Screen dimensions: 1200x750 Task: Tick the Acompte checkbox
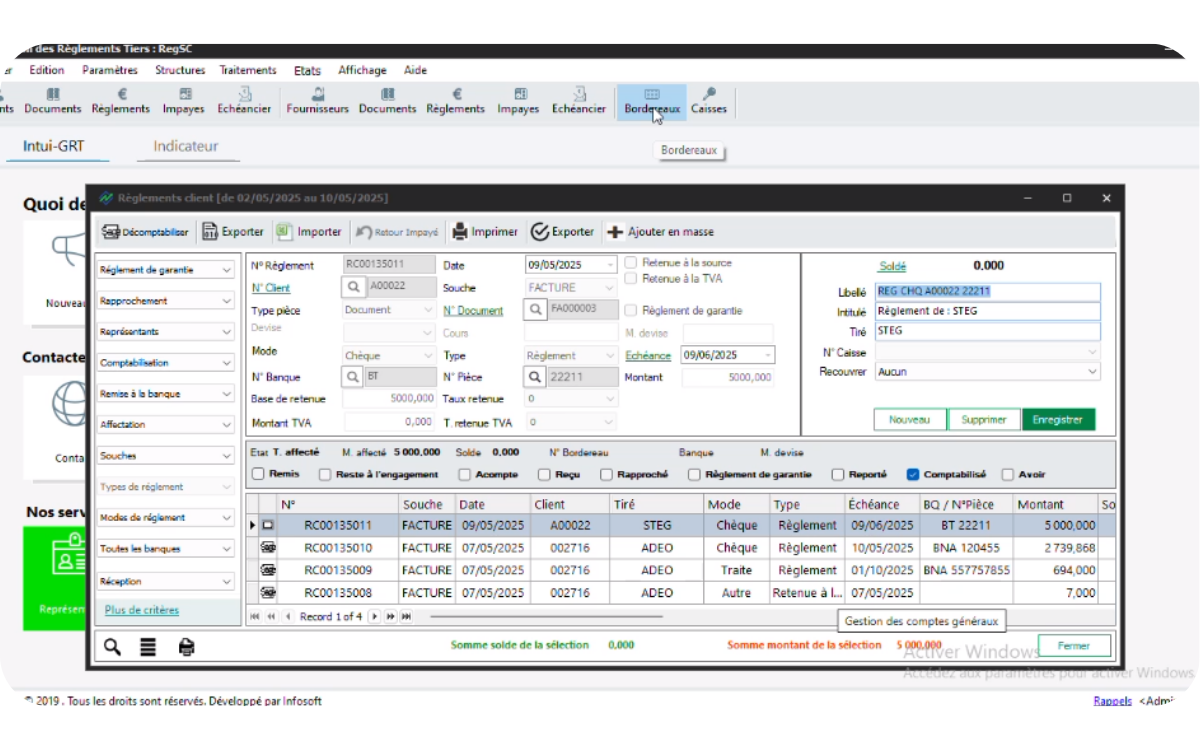click(x=465, y=474)
